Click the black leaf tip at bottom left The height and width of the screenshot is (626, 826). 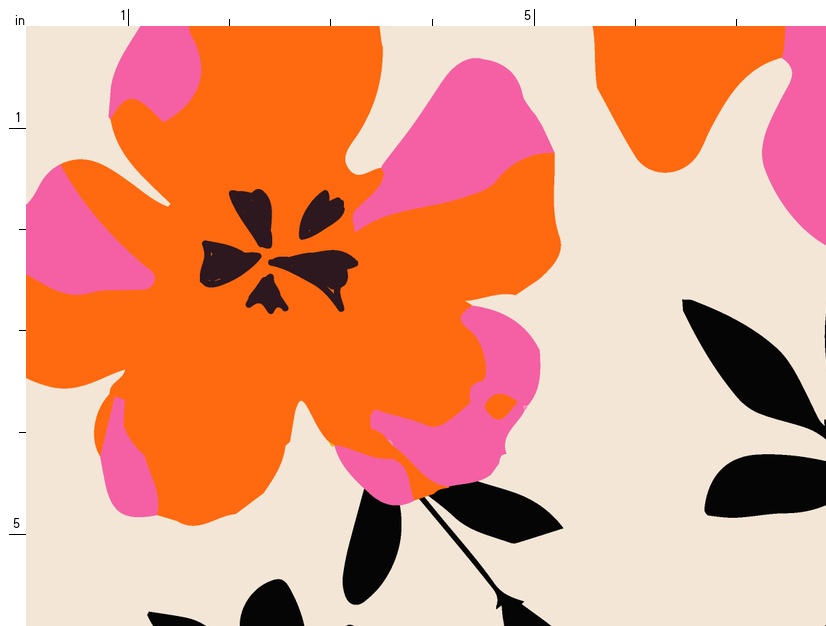165,619
